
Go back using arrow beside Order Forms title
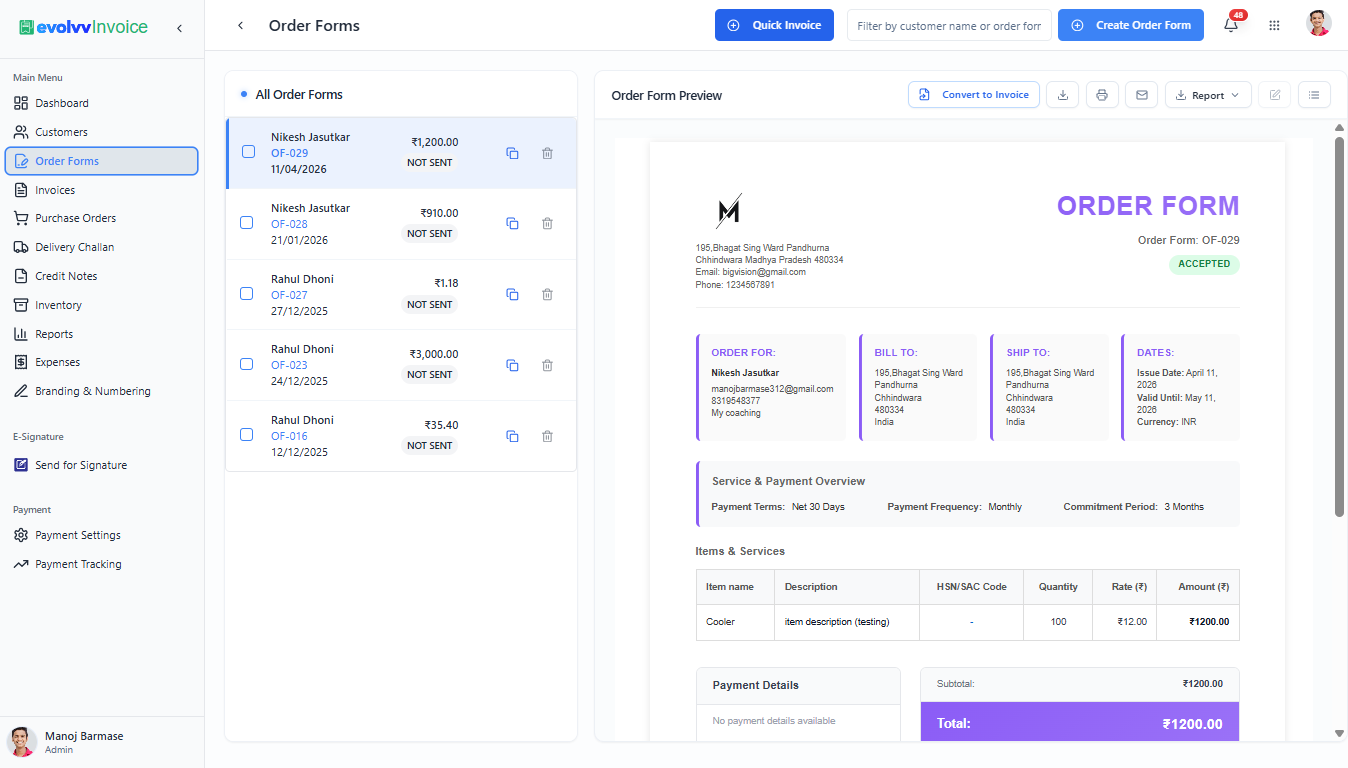click(240, 26)
